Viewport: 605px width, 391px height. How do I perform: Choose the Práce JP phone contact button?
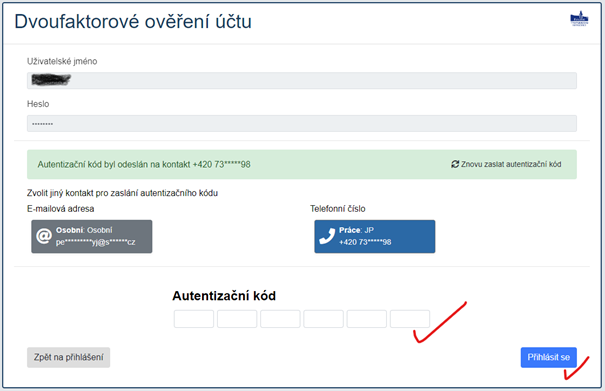pyautogui.click(x=375, y=236)
